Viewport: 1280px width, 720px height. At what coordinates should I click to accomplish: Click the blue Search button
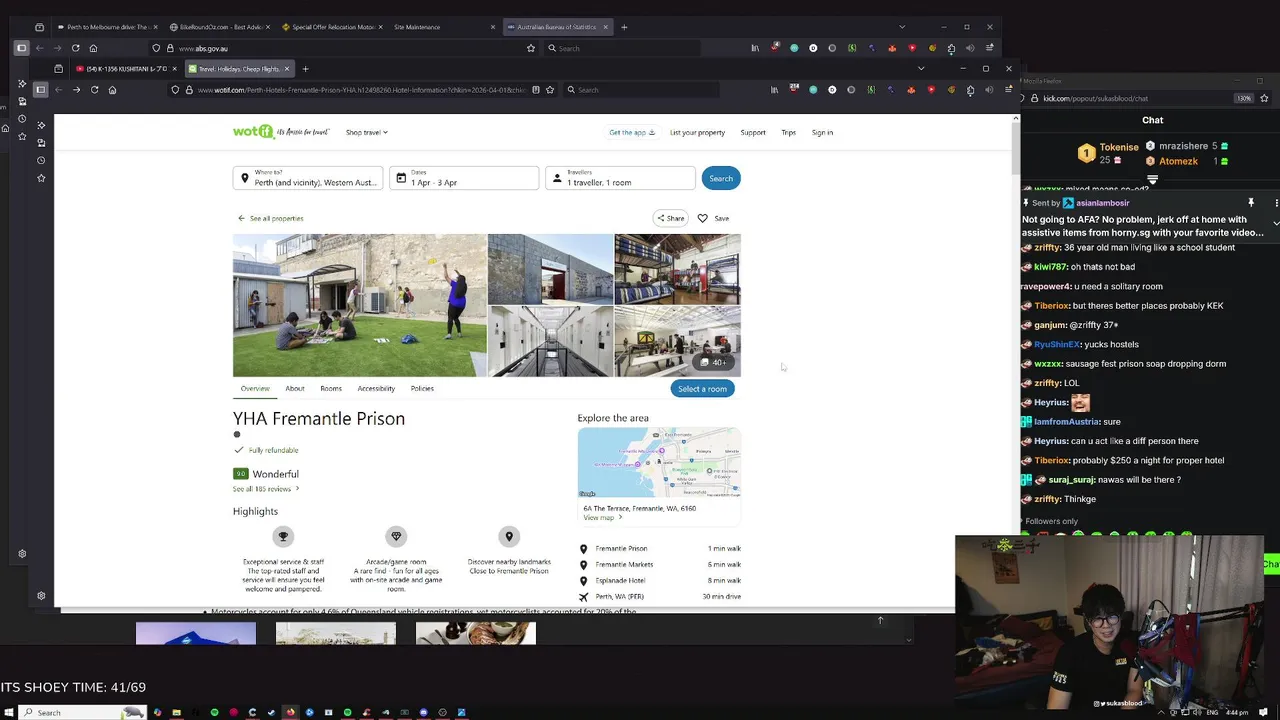point(721,178)
